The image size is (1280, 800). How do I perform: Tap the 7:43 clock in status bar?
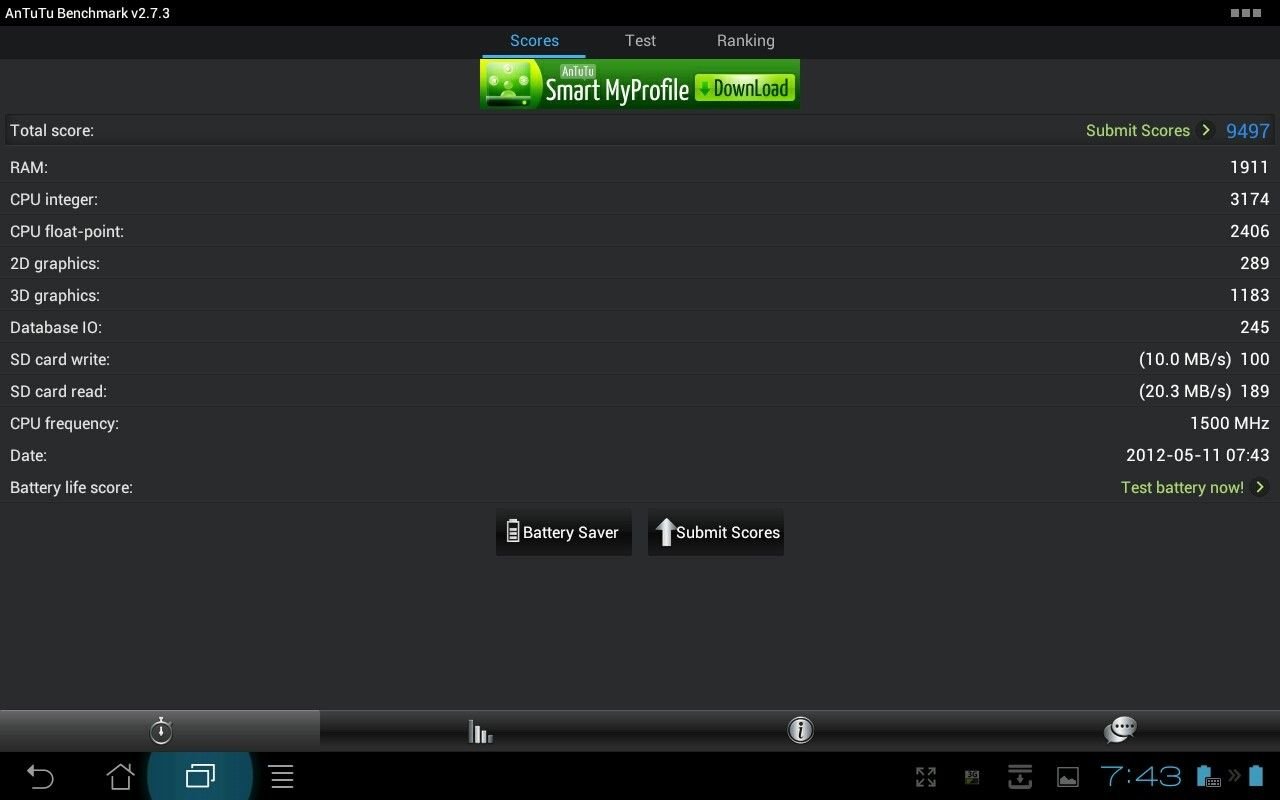click(1141, 776)
